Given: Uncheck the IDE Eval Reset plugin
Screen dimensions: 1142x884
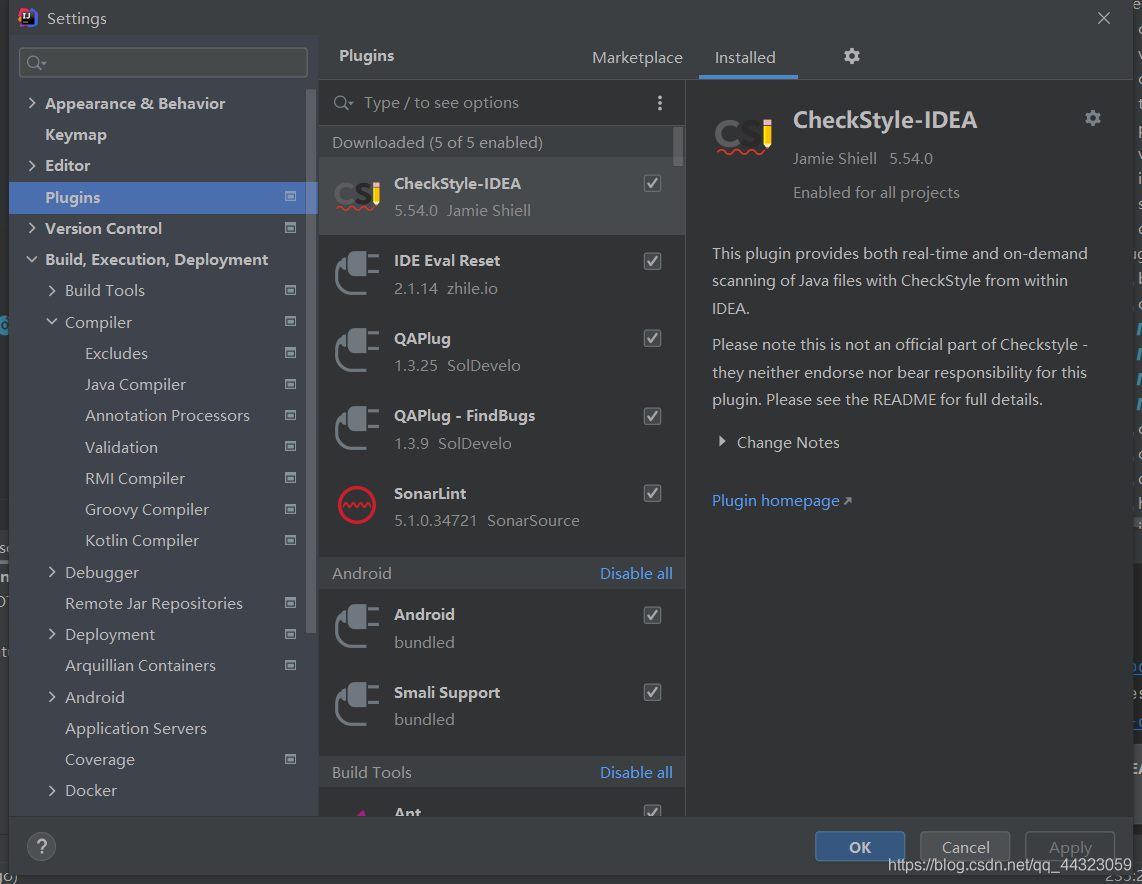Looking at the screenshot, I should click(x=653, y=261).
